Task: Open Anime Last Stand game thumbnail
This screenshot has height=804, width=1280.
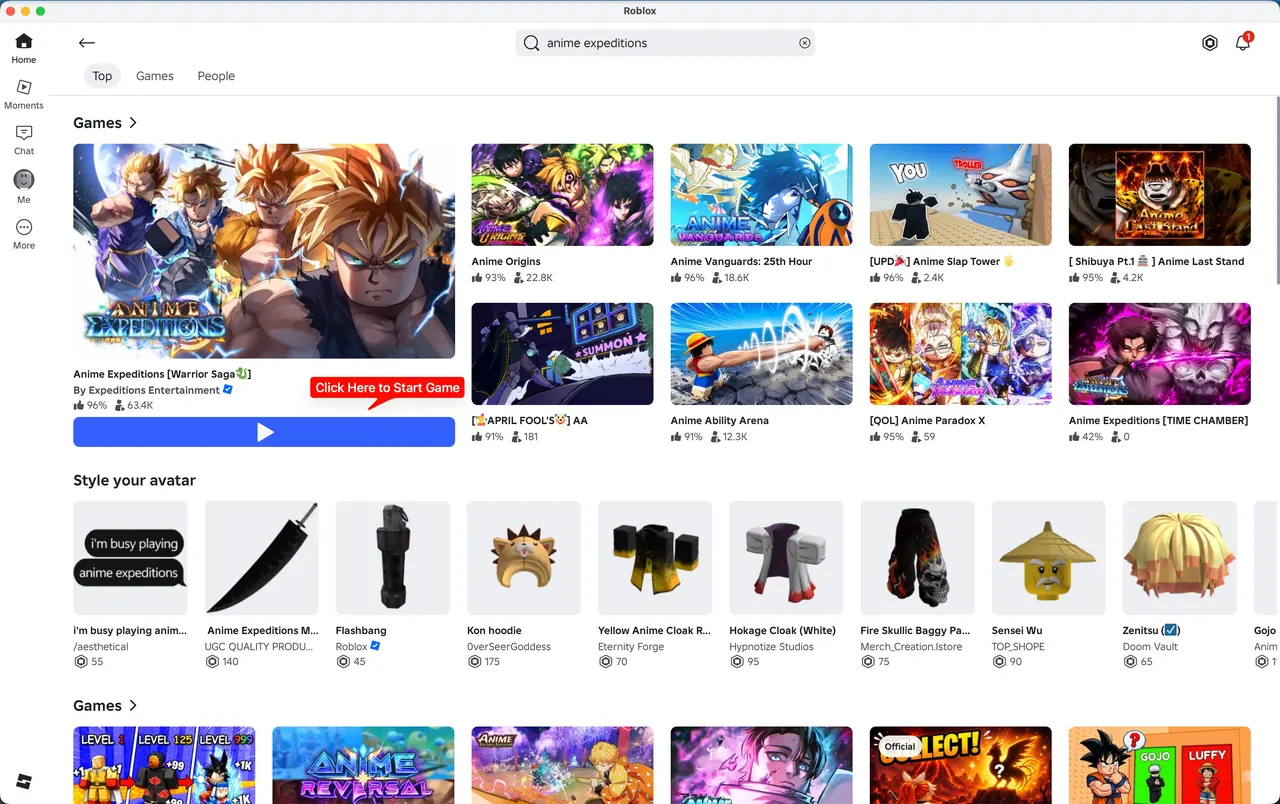Action: pos(1159,195)
